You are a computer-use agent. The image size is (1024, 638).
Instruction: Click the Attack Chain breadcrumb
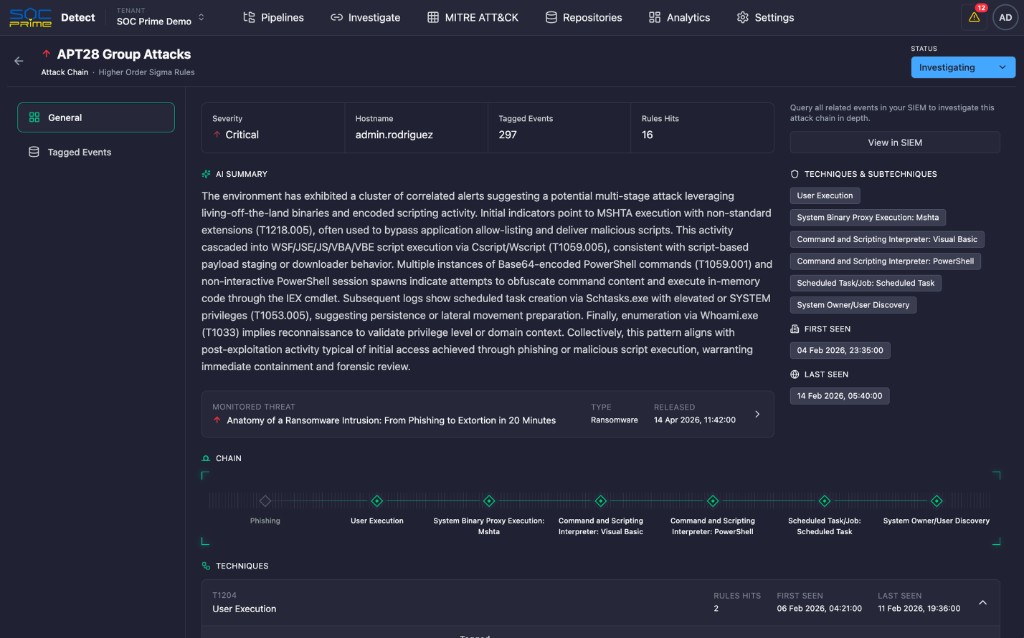pyautogui.click(x=65, y=72)
